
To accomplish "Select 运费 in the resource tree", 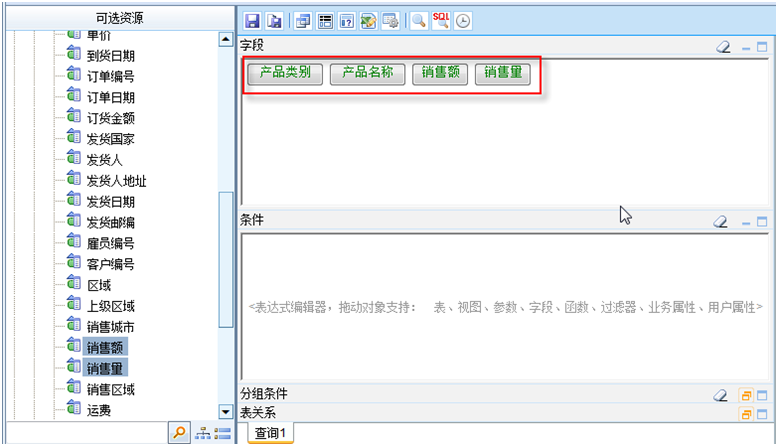I will 99,410.
